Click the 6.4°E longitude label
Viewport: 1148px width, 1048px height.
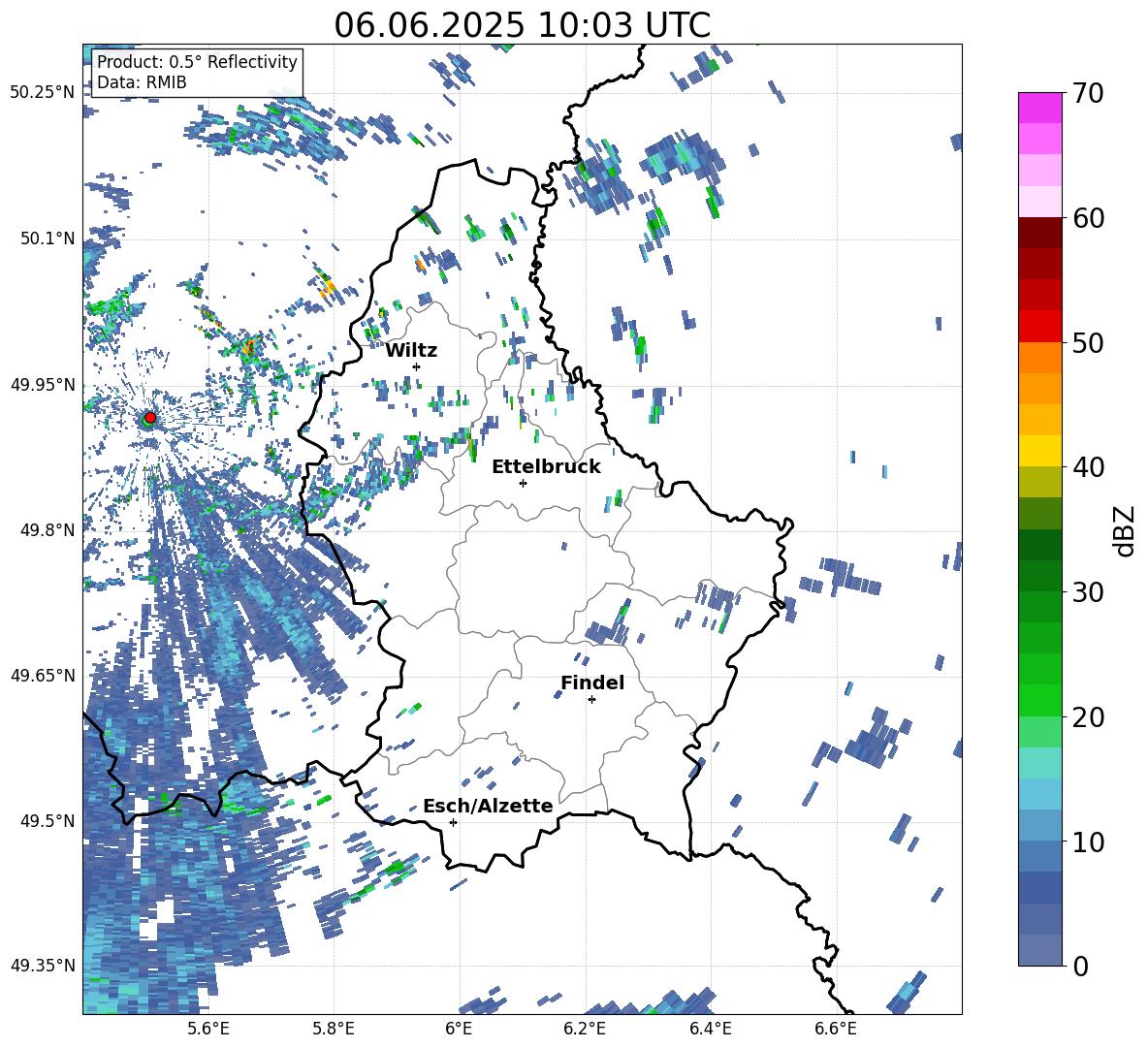tap(711, 1029)
